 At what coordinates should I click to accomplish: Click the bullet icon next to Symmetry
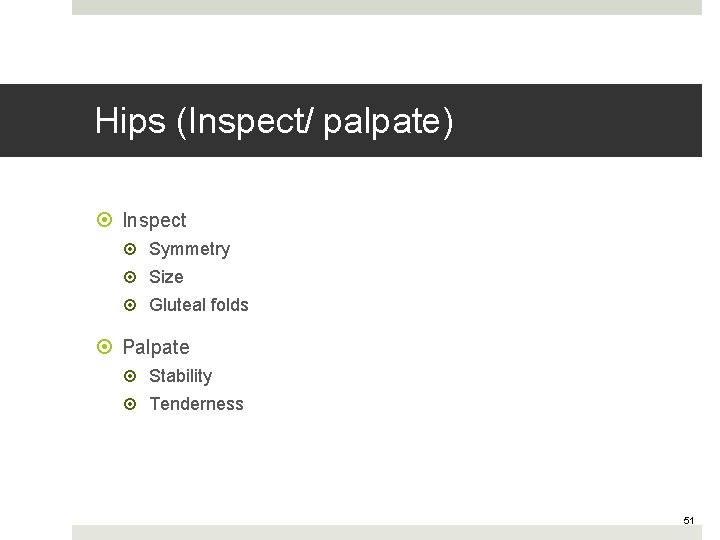pyautogui.click(x=130, y=249)
